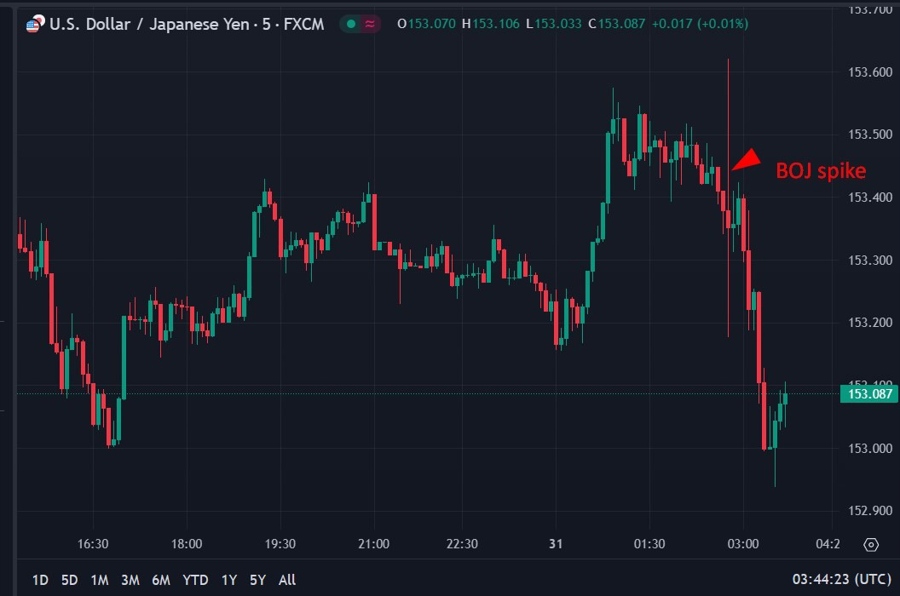Click the 153.200 price axis label
Image resolution: width=900 pixels, height=596 pixels.
pos(870,323)
